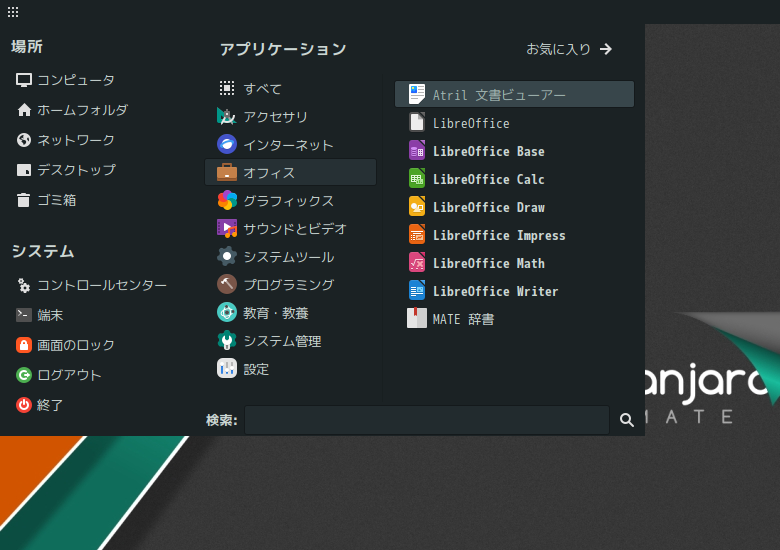Click the LibreOffice Math pink icon
This screenshot has height=550, width=780.
point(417,262)
